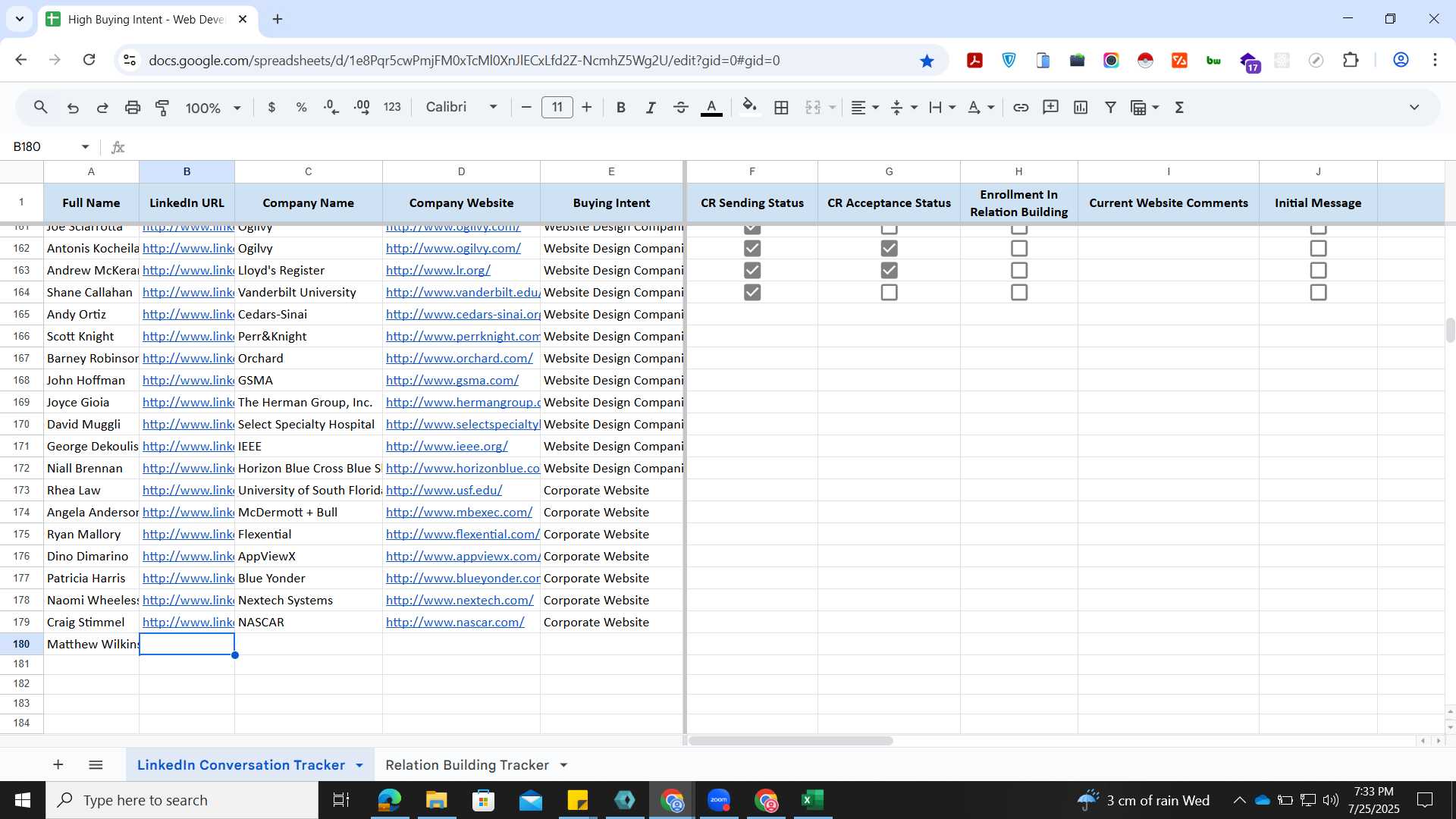This screenshot has width=1456, height=819.
Task: Edit the font size field
Action: pyautogui.click(x=557, y=108)
